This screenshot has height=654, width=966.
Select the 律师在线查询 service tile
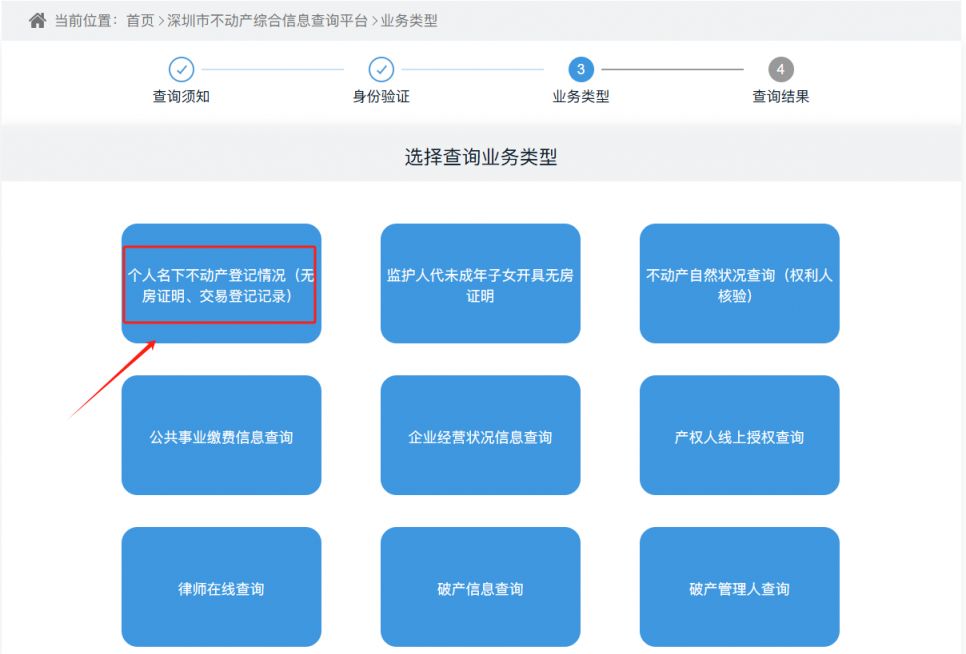(220, 587)
